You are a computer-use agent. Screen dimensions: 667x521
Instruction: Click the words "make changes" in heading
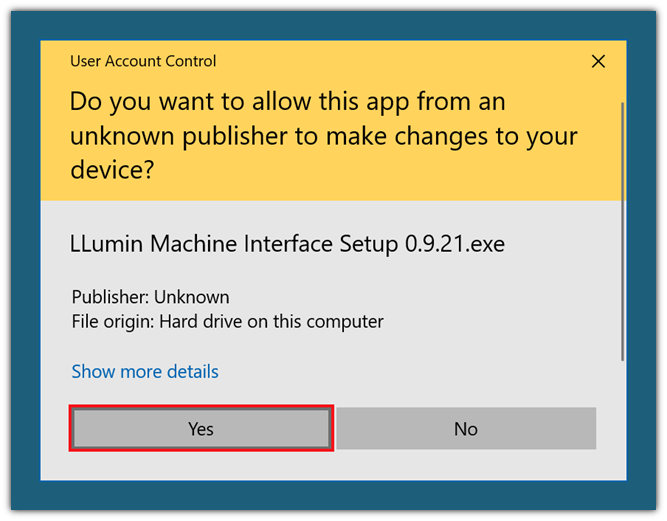coord(416,136)
